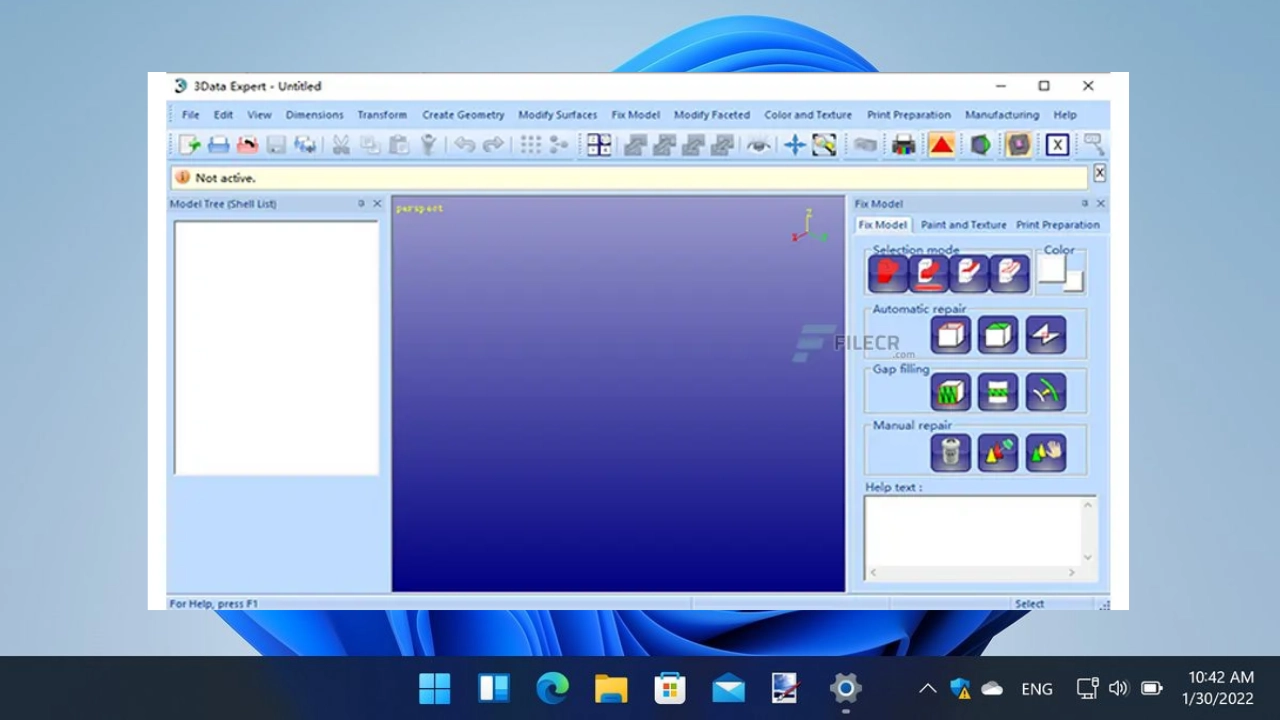Click the white cube Automatic repair icon
This screenshot has height=720, width=1280.
click(951, 335)
